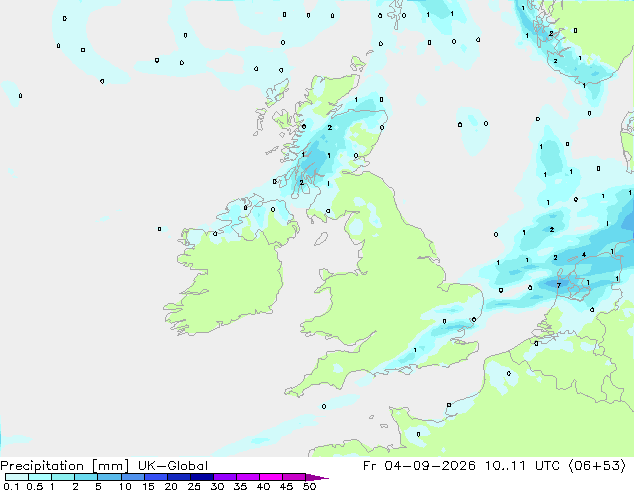Select the 5–10 mm legend color box
The image size is (634, 490).
(x=109, y=477)
